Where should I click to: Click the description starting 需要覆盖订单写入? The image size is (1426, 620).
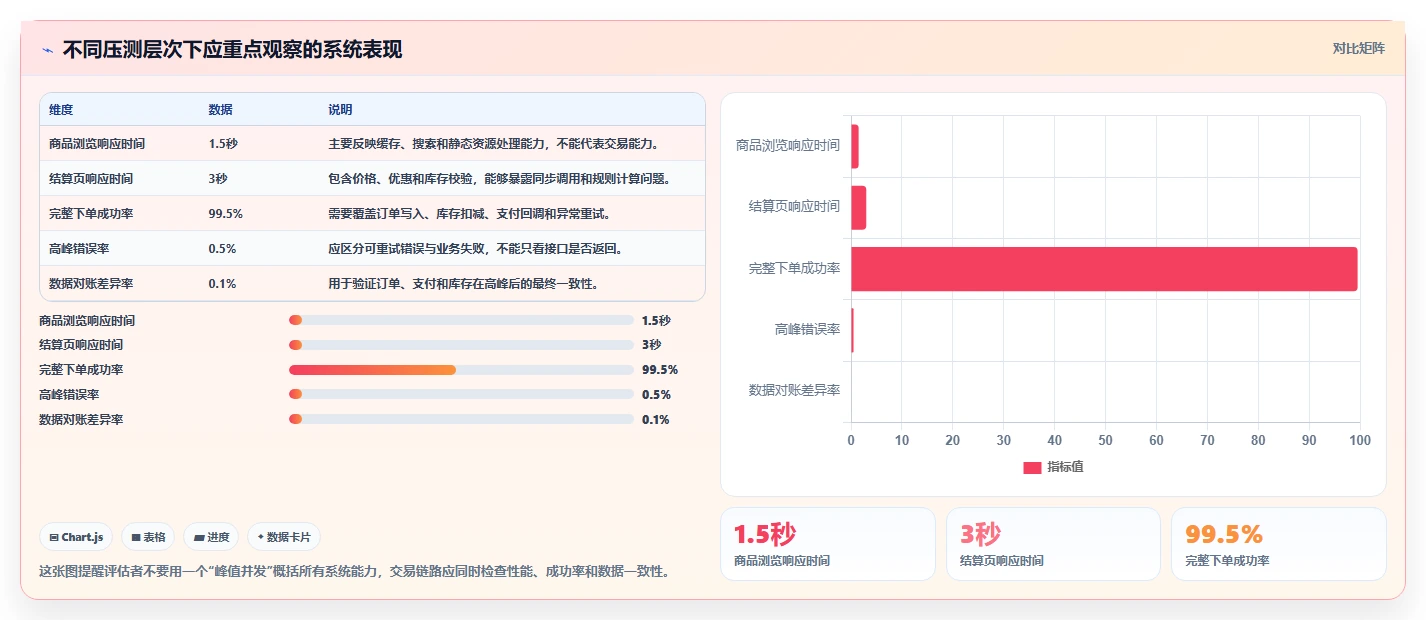coord(469,214)
